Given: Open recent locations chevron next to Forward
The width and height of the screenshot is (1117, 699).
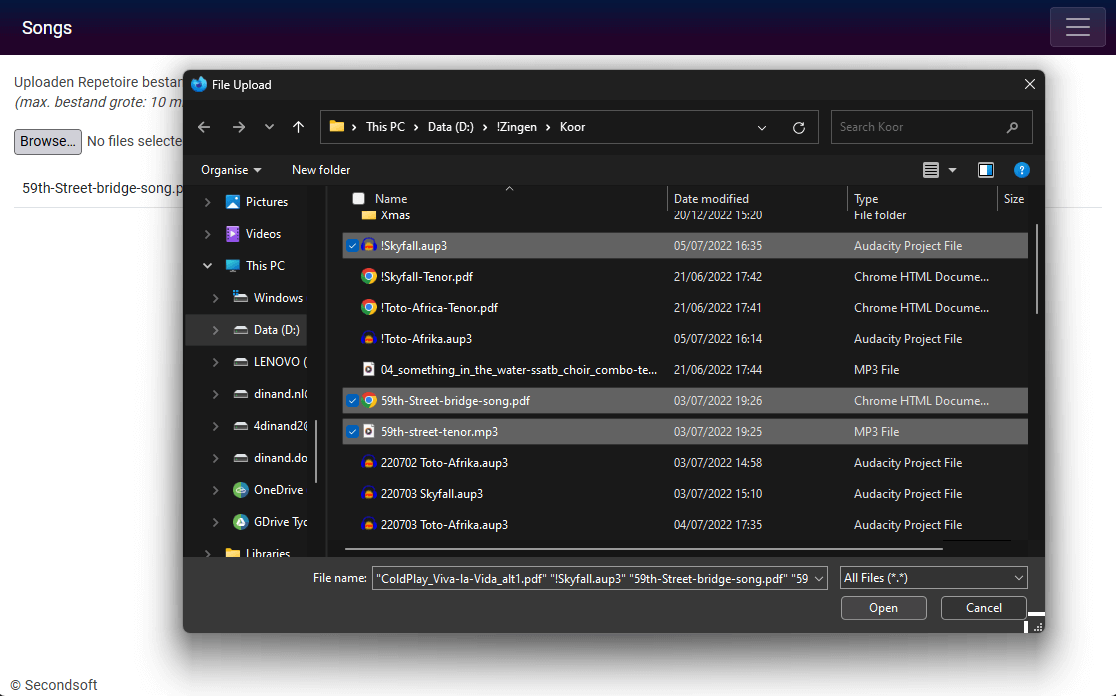Looking at the screenshot, I should 269,127.
